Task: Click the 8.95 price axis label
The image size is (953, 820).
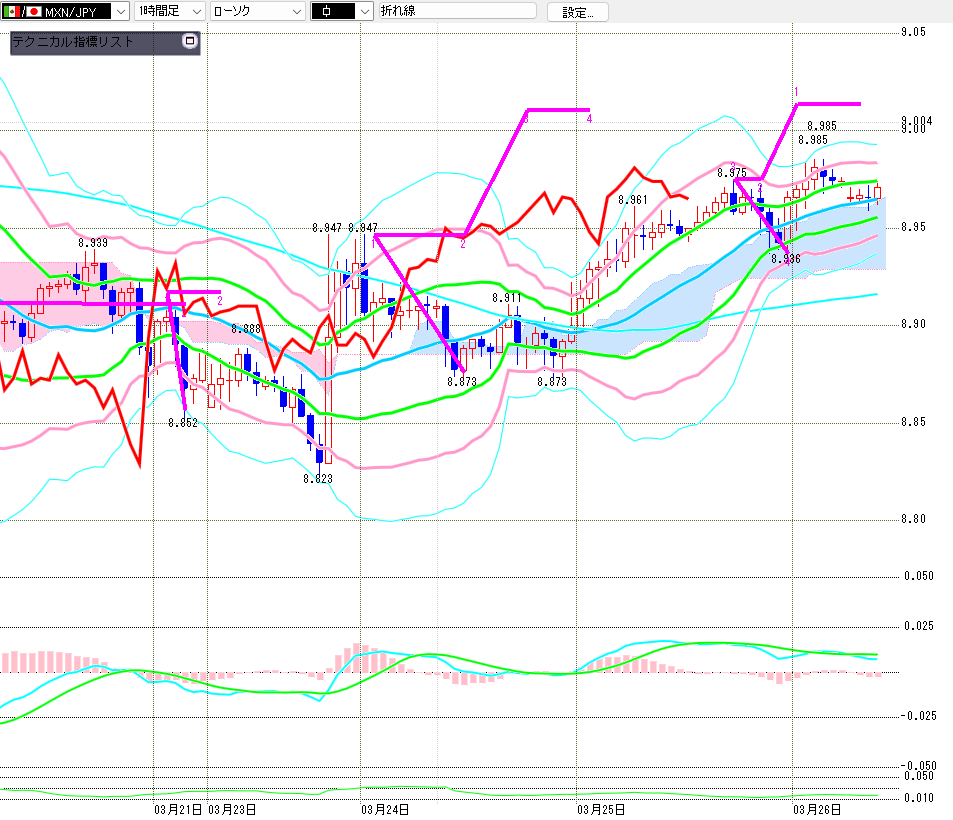Action: click(914, 227)
